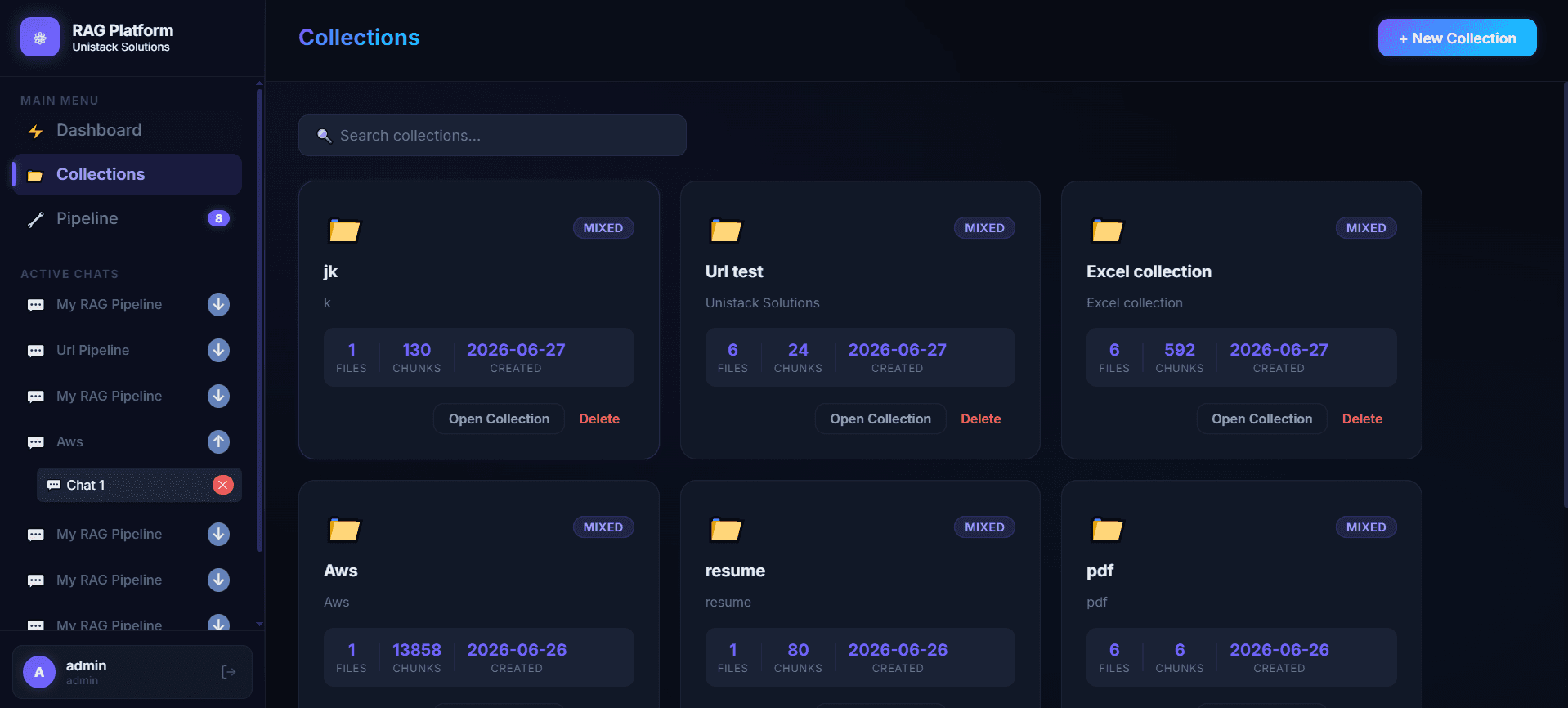1568x708 pixels.
Task: Delete the Excel collection
Action: click(1362, 419)
